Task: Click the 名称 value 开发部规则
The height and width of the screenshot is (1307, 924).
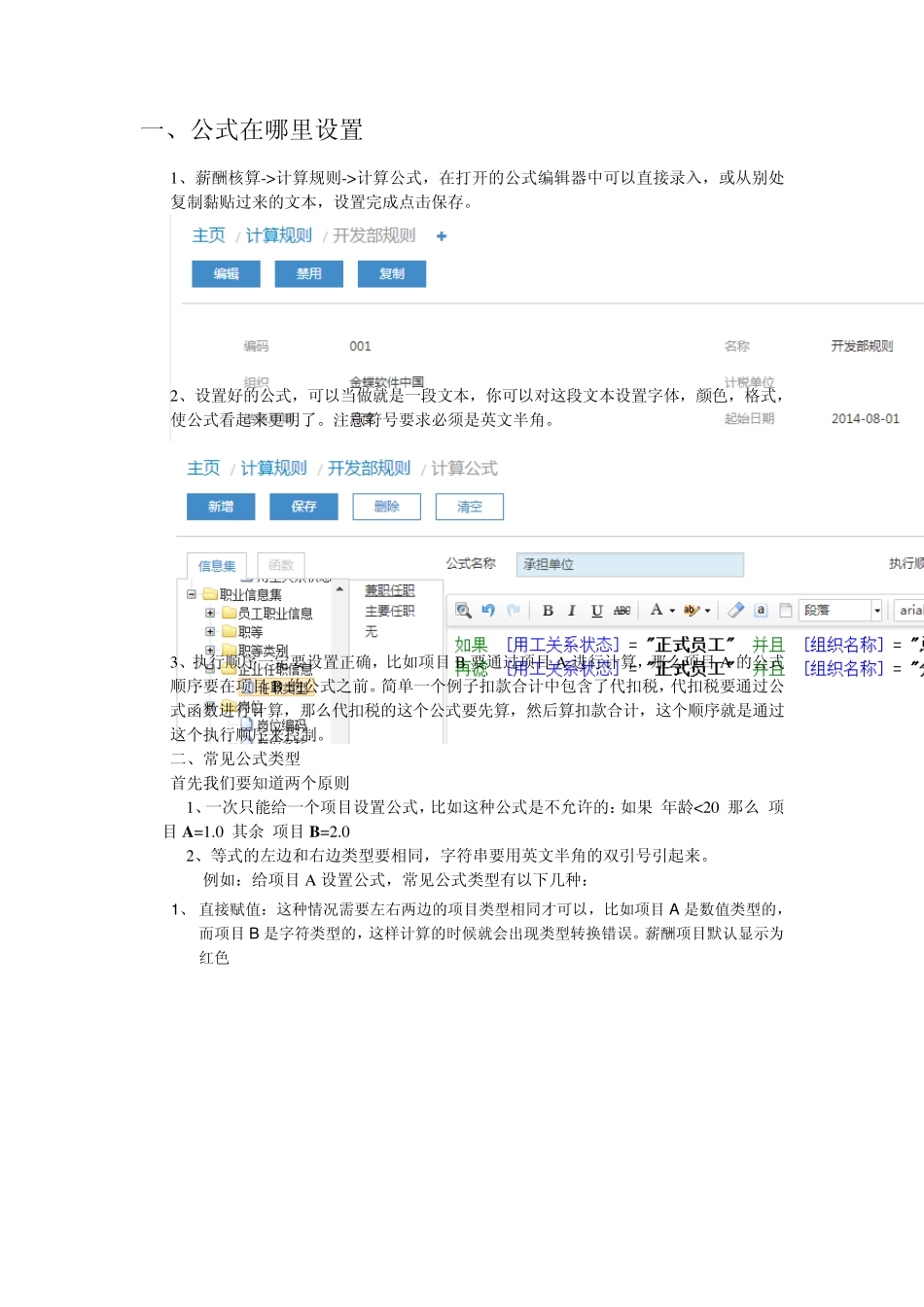Action: (x=862, y=346)
